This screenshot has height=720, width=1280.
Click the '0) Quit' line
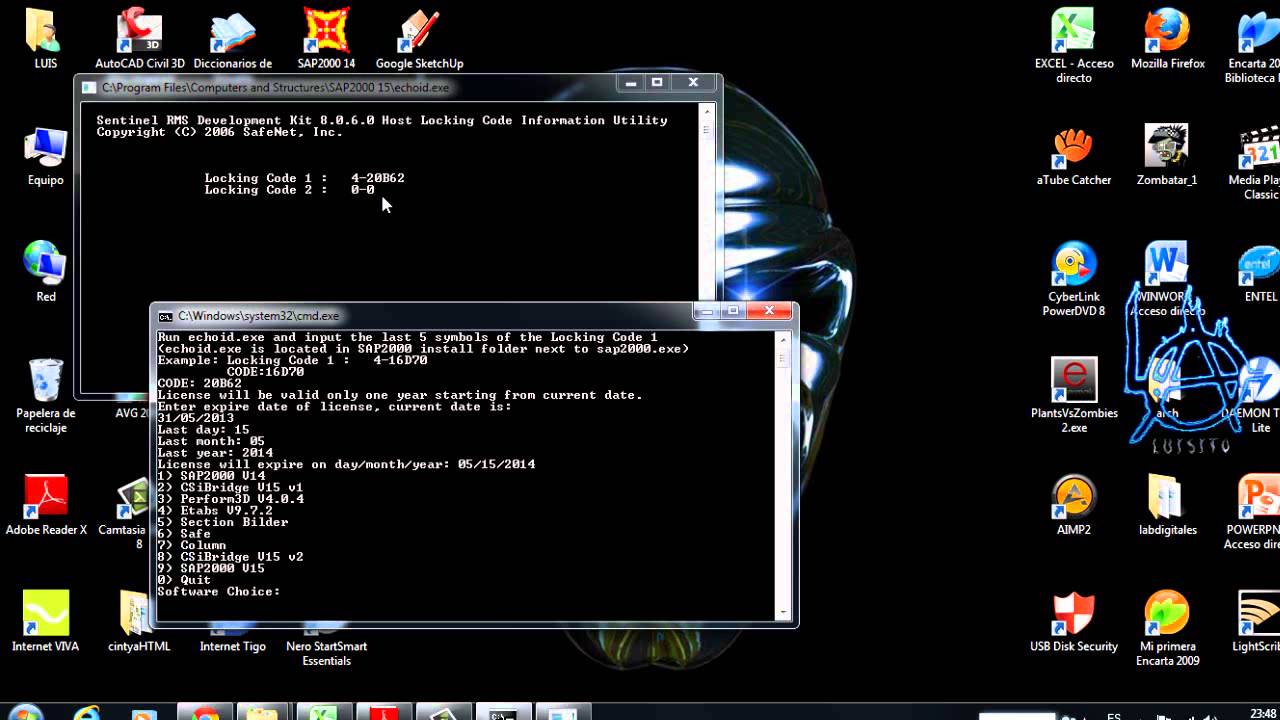tap(184, 580)
